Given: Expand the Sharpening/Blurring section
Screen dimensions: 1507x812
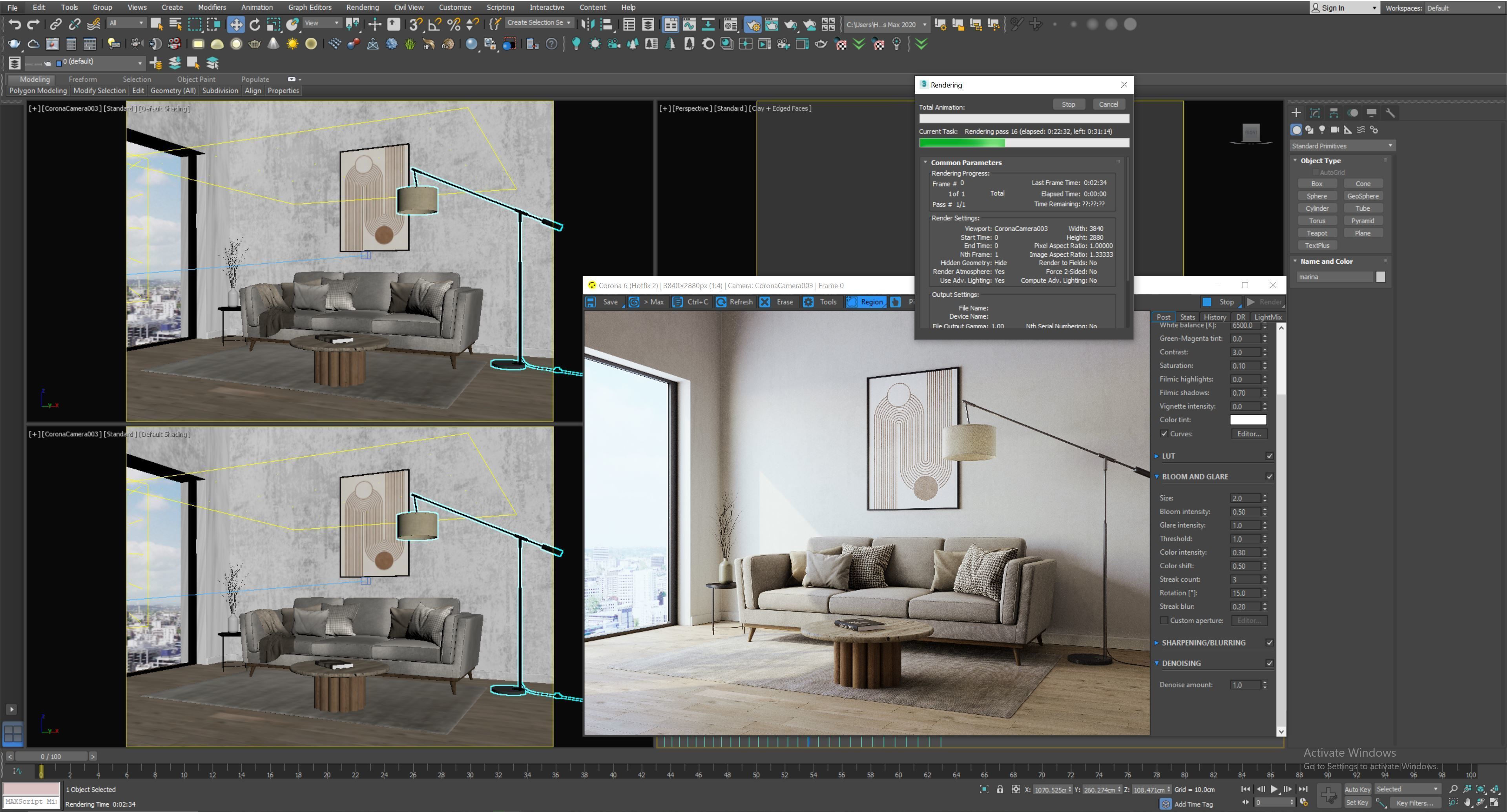Looking at the screenshot, I should click(1157, 642).
